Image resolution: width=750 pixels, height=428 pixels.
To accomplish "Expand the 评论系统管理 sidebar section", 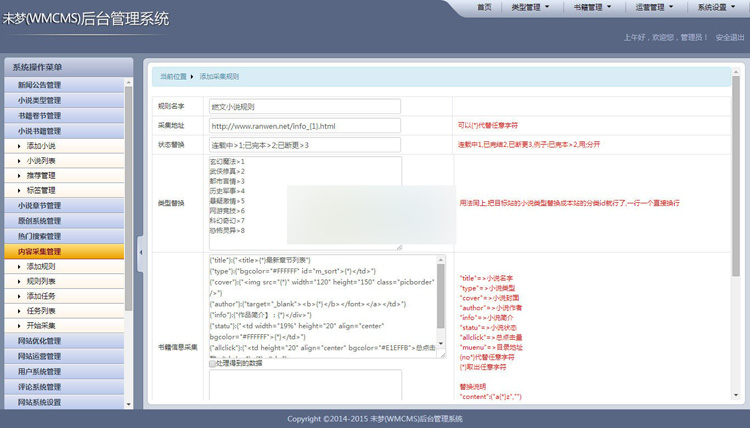I will tap(64, 387).
